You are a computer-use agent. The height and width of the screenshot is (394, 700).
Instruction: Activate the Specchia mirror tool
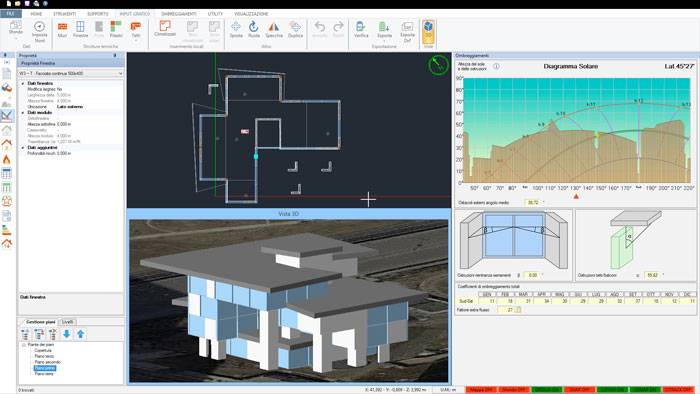[x=274, y=30]
